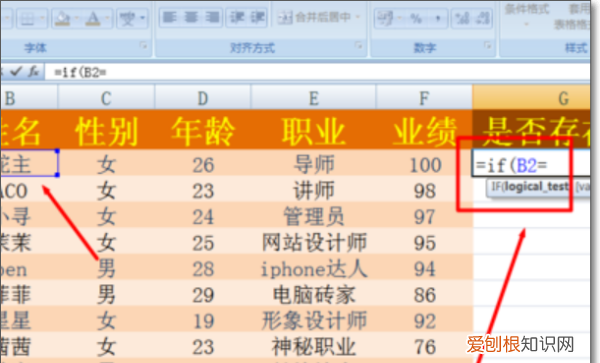
Task: Align text left
Action: coord(170,17)
